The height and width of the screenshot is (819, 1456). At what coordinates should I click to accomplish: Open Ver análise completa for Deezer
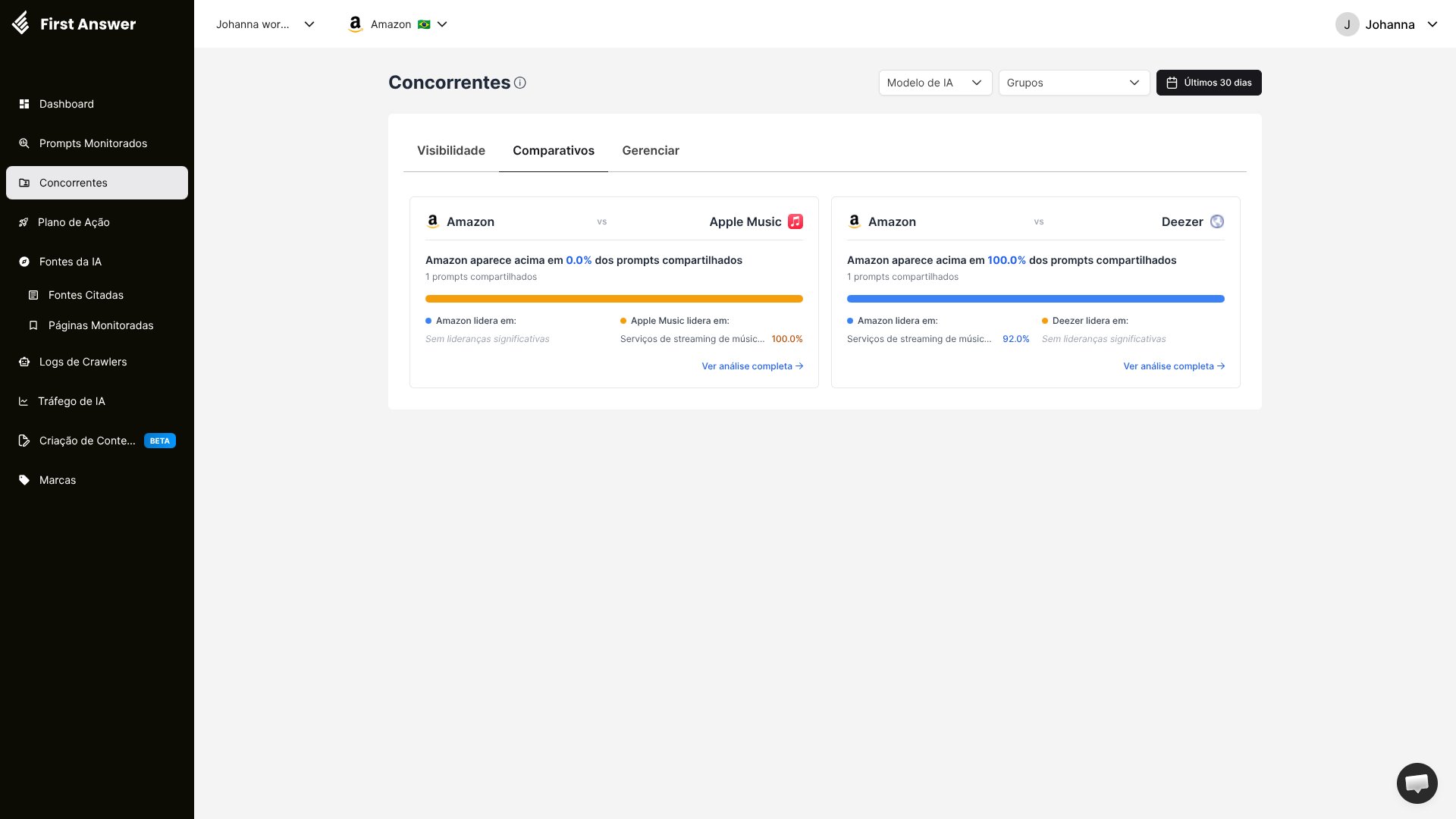[1174, 366]
